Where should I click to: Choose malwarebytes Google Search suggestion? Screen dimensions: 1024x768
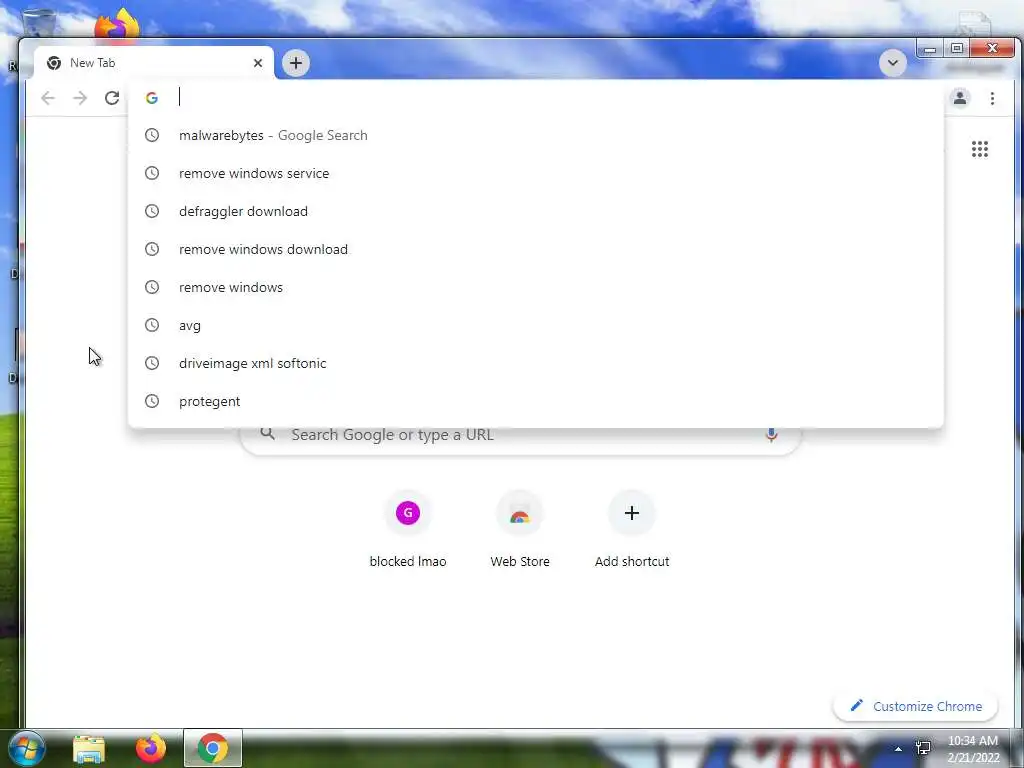click(x=536, y=135)
